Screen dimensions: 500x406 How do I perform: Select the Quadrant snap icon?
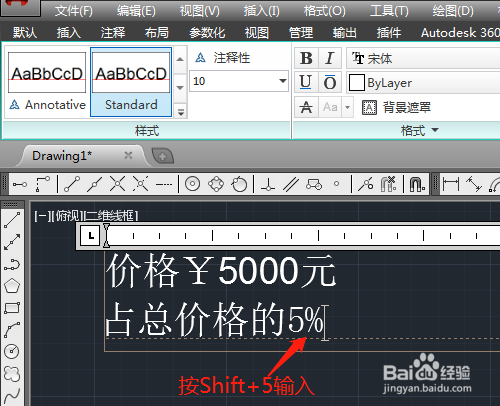tap(216, 184)
